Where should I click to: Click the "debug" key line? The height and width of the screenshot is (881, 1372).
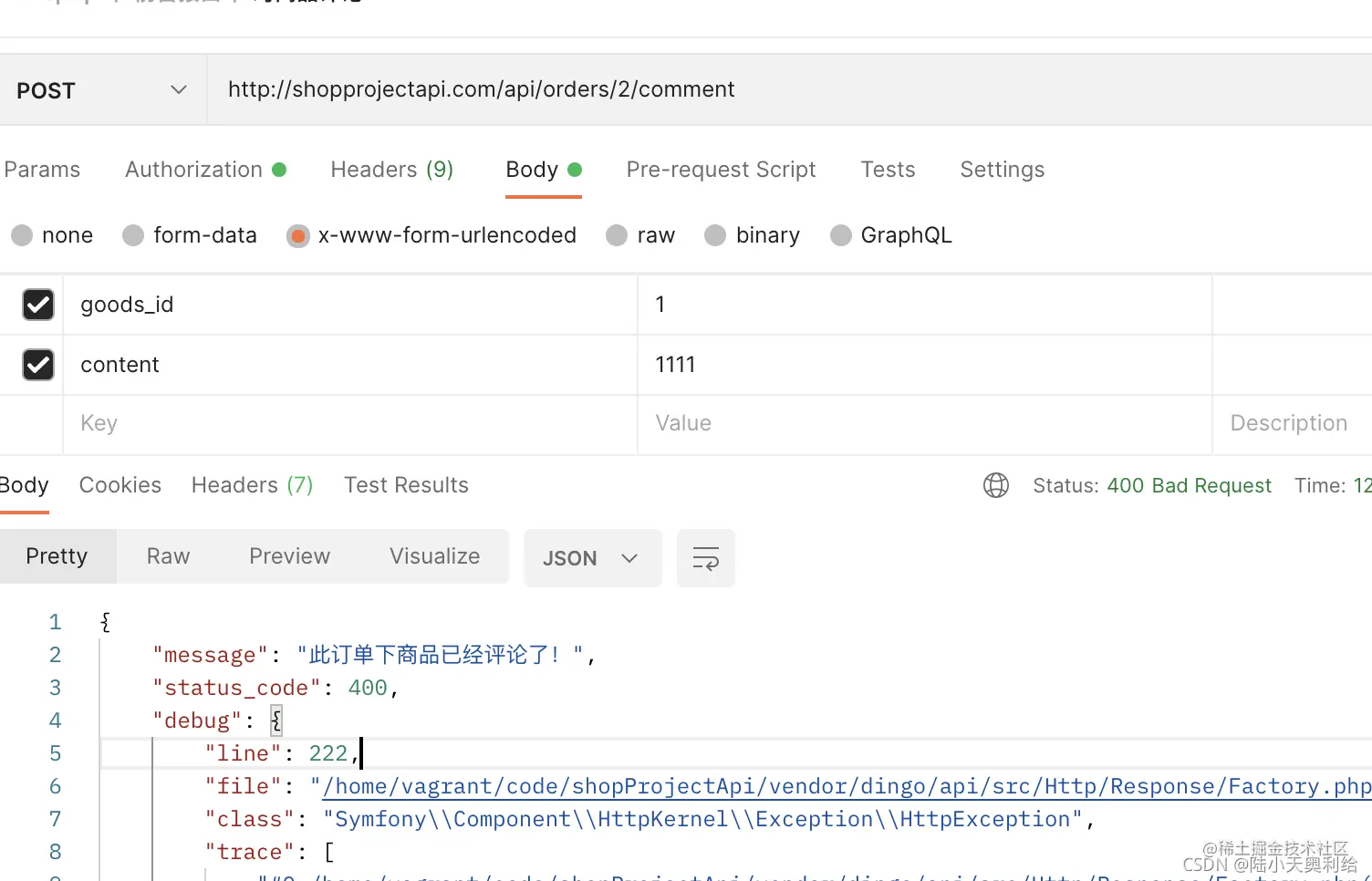click(197, 720)
